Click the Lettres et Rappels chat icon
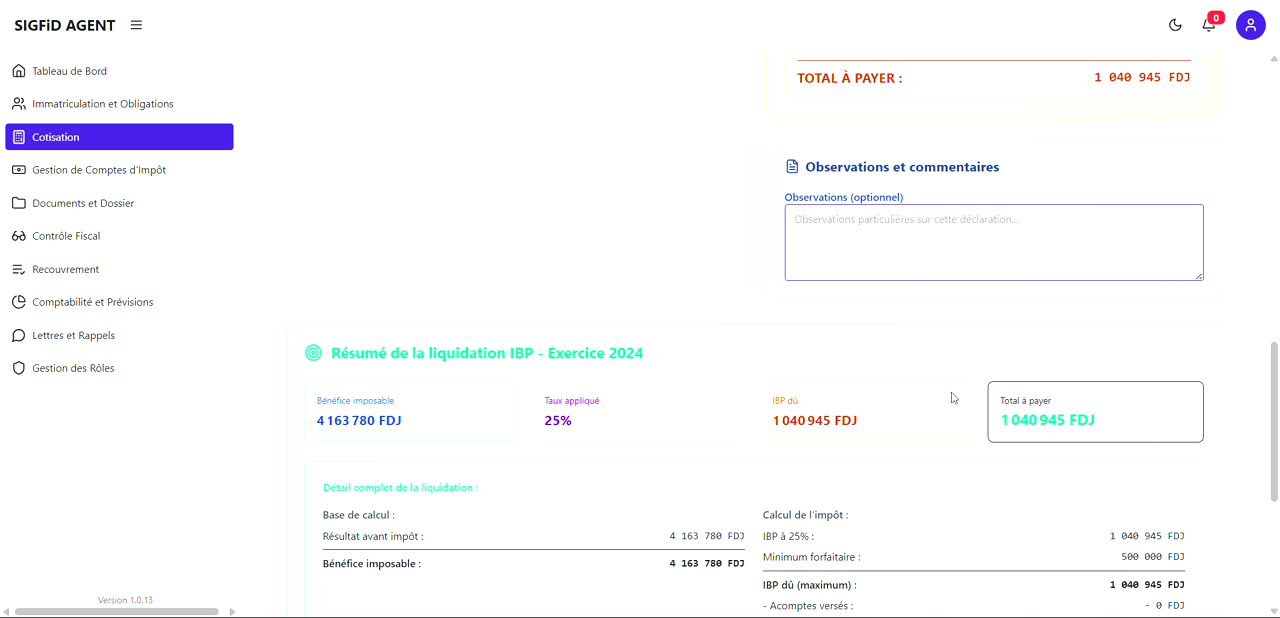This screenshot has width=1280, height=618. (18, 335)
